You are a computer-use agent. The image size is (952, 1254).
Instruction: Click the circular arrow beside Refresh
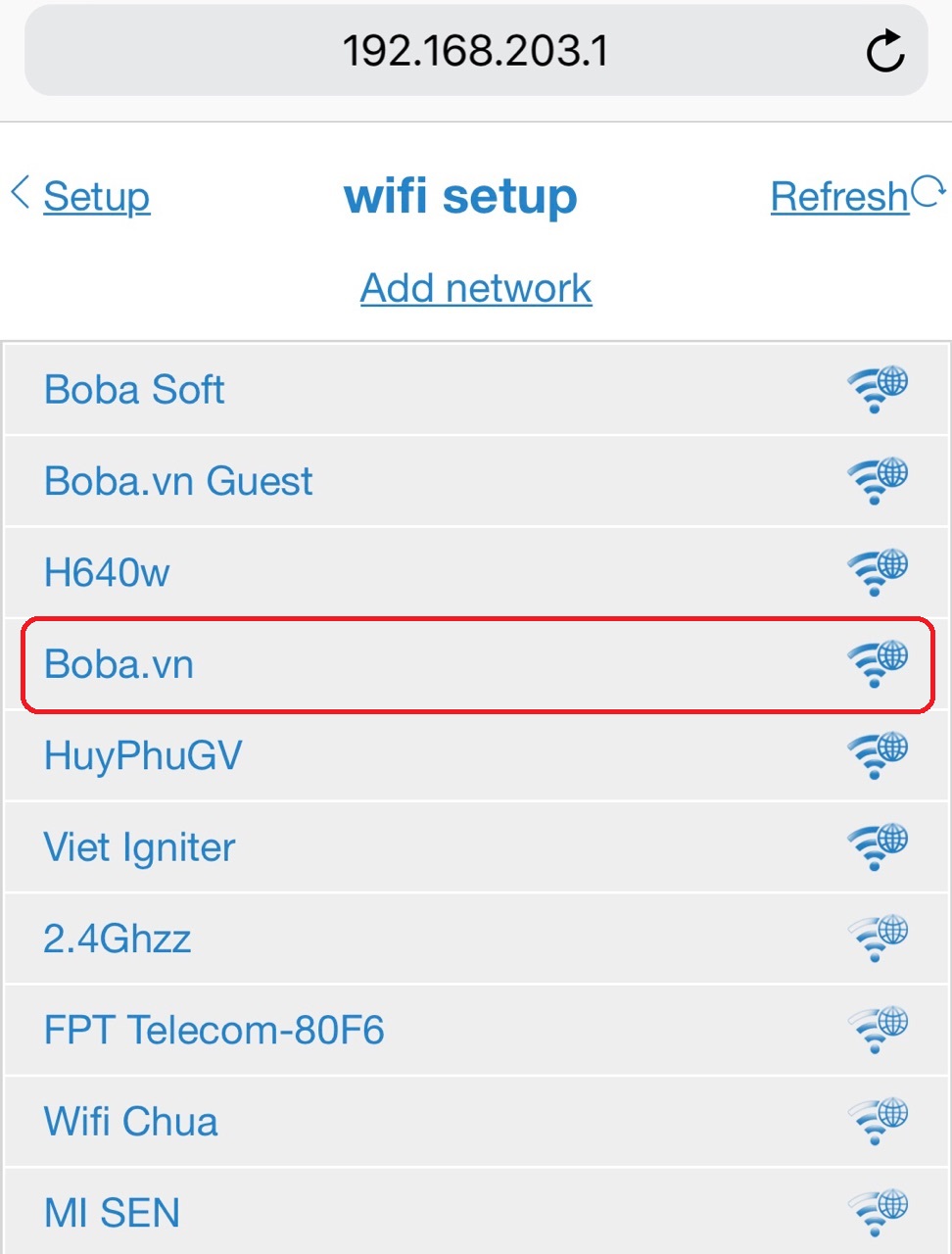(928, 190)
